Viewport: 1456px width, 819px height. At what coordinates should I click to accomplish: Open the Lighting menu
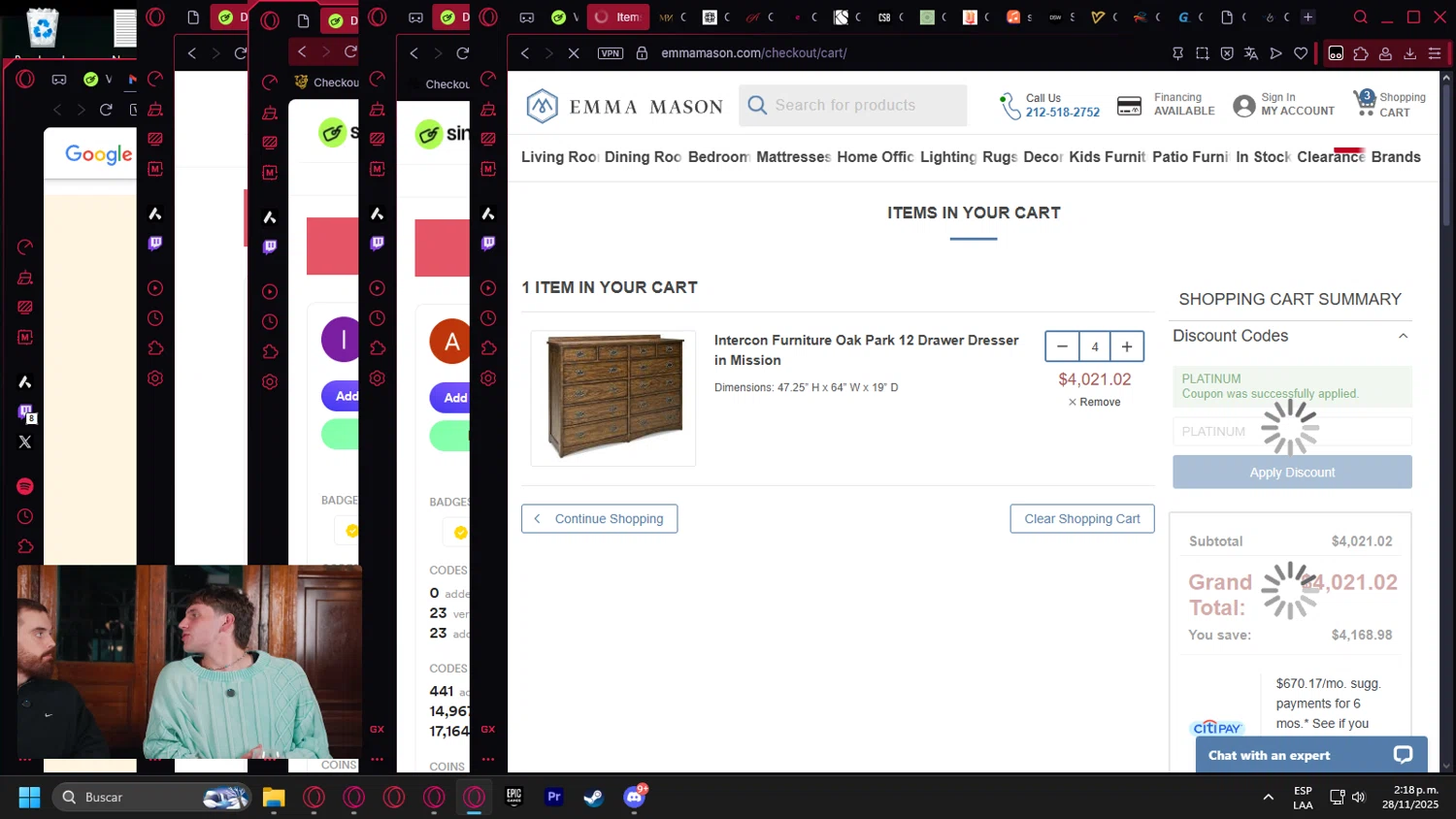(x=948, y=157)
